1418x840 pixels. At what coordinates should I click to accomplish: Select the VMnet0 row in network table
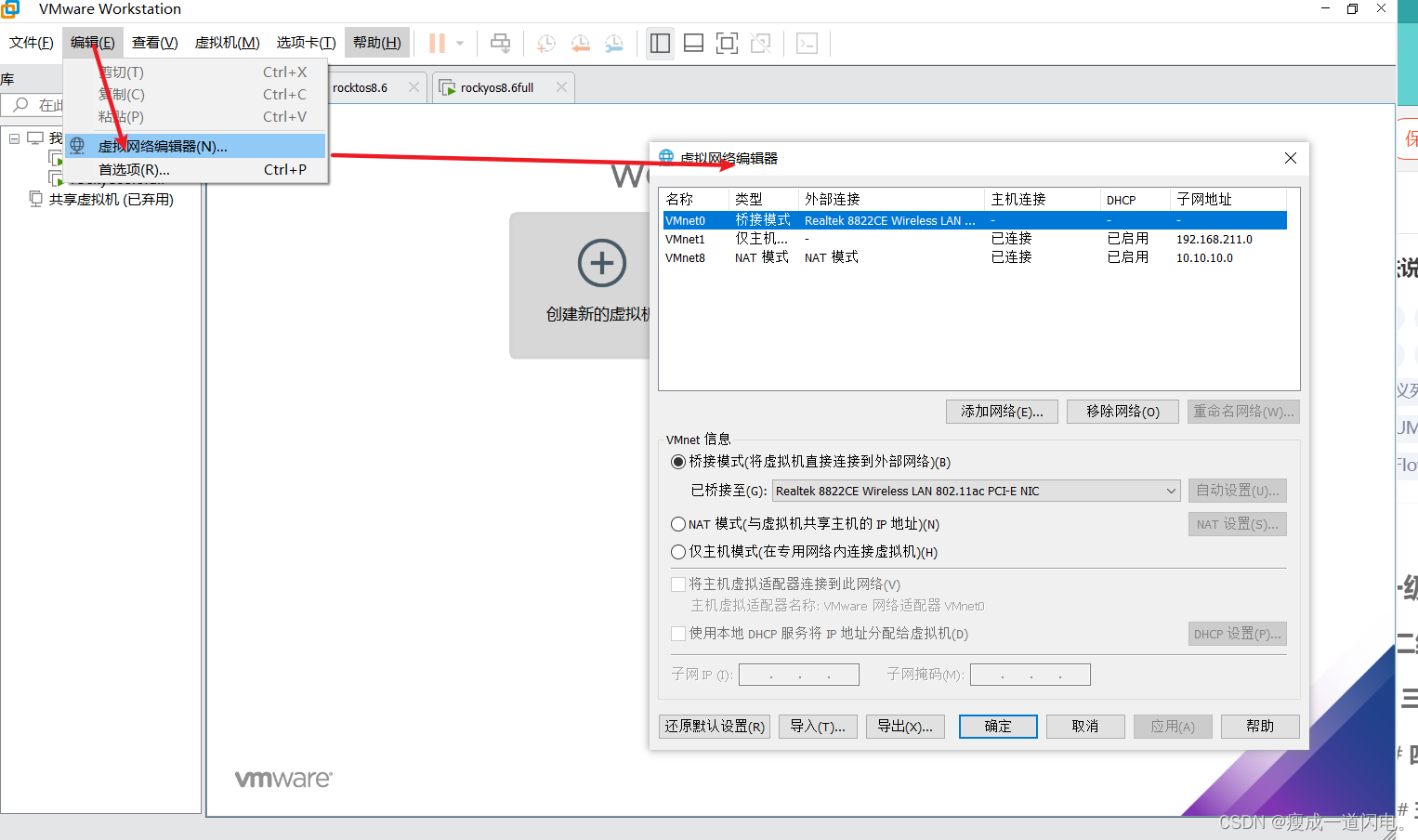975,220
